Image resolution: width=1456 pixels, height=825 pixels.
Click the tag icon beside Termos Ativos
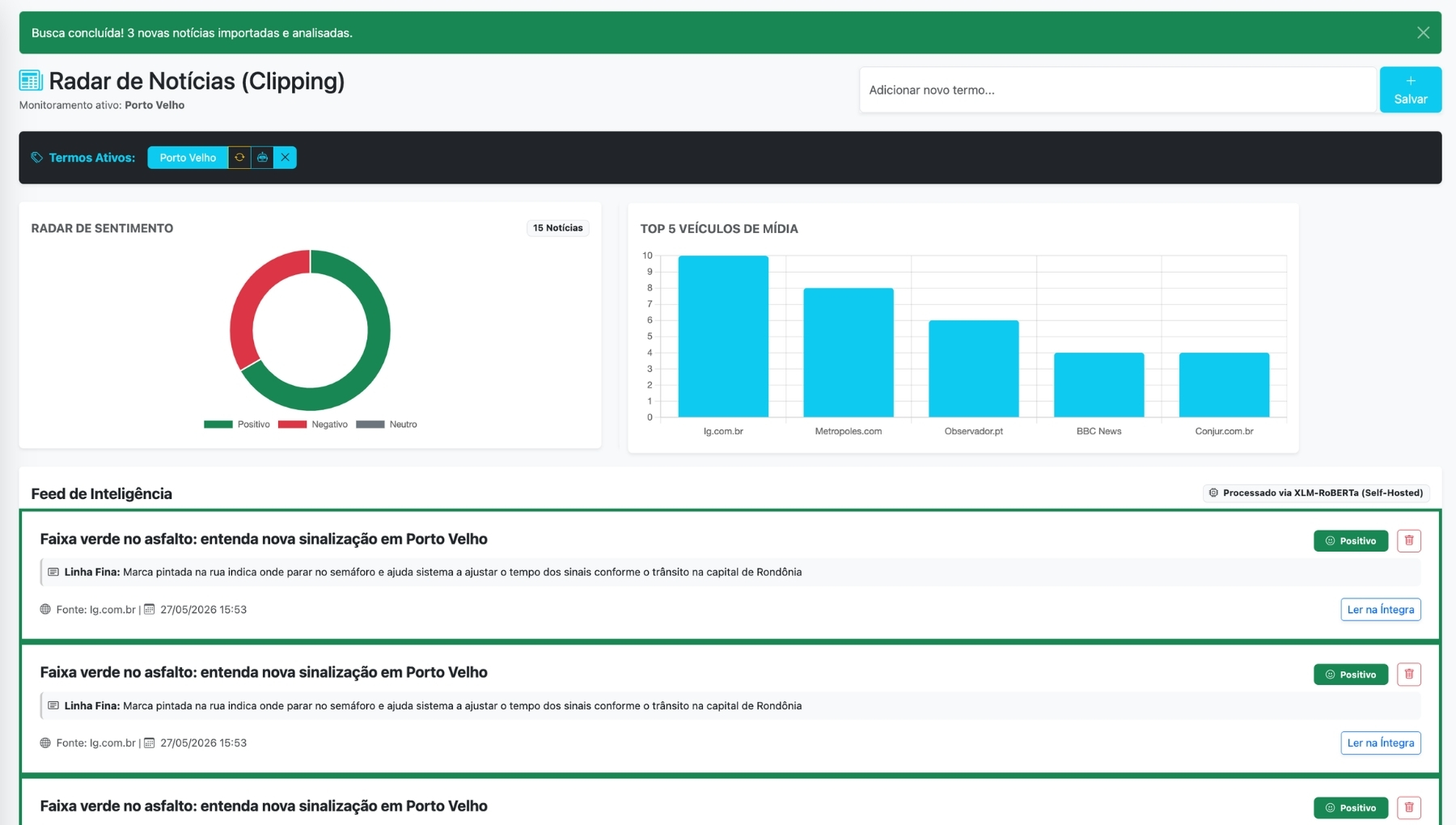click(x=36, y=158)
